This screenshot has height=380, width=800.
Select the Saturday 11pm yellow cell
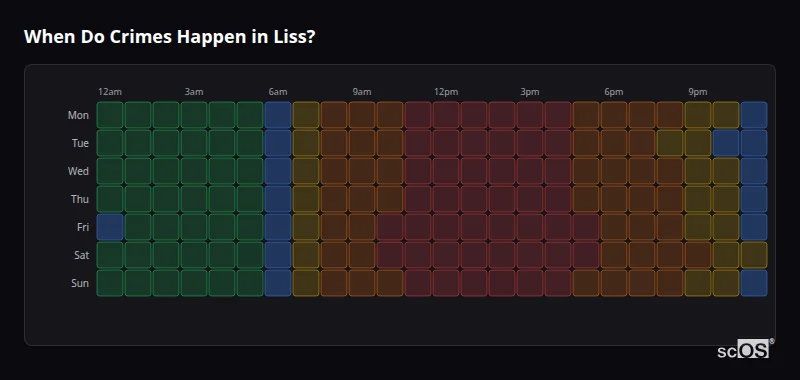pos(754,255)
